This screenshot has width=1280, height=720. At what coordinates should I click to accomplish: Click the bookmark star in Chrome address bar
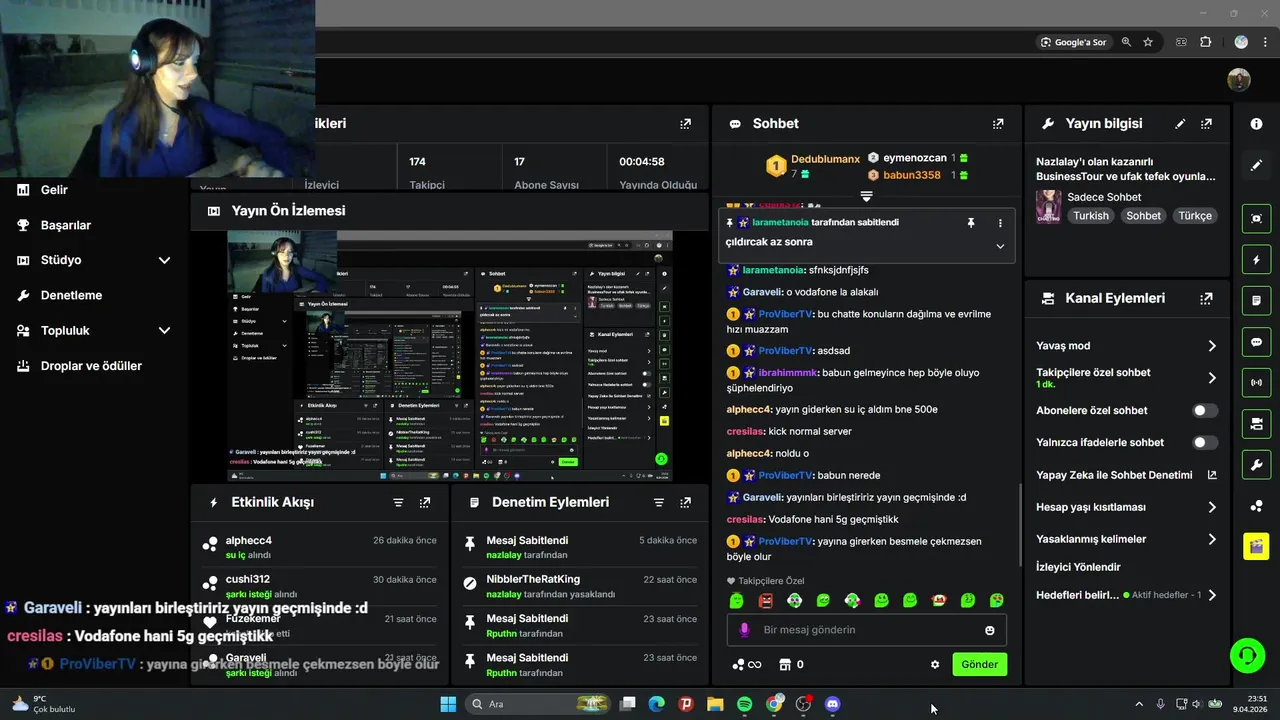[1148, 42]
